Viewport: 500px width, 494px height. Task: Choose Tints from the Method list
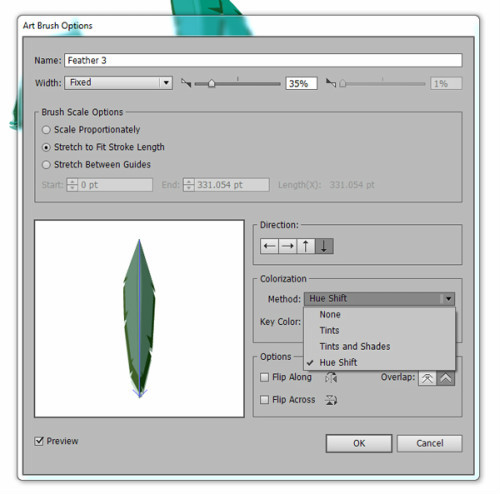click(329, 330)
